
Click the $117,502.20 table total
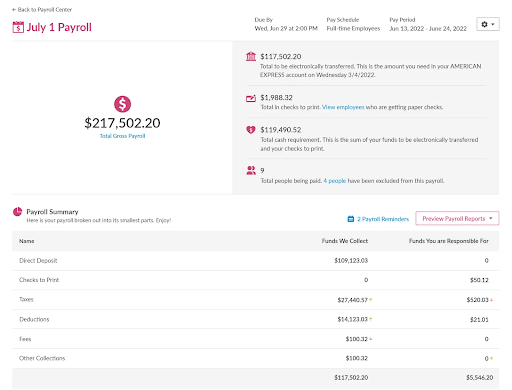click(x=351, y=378)
